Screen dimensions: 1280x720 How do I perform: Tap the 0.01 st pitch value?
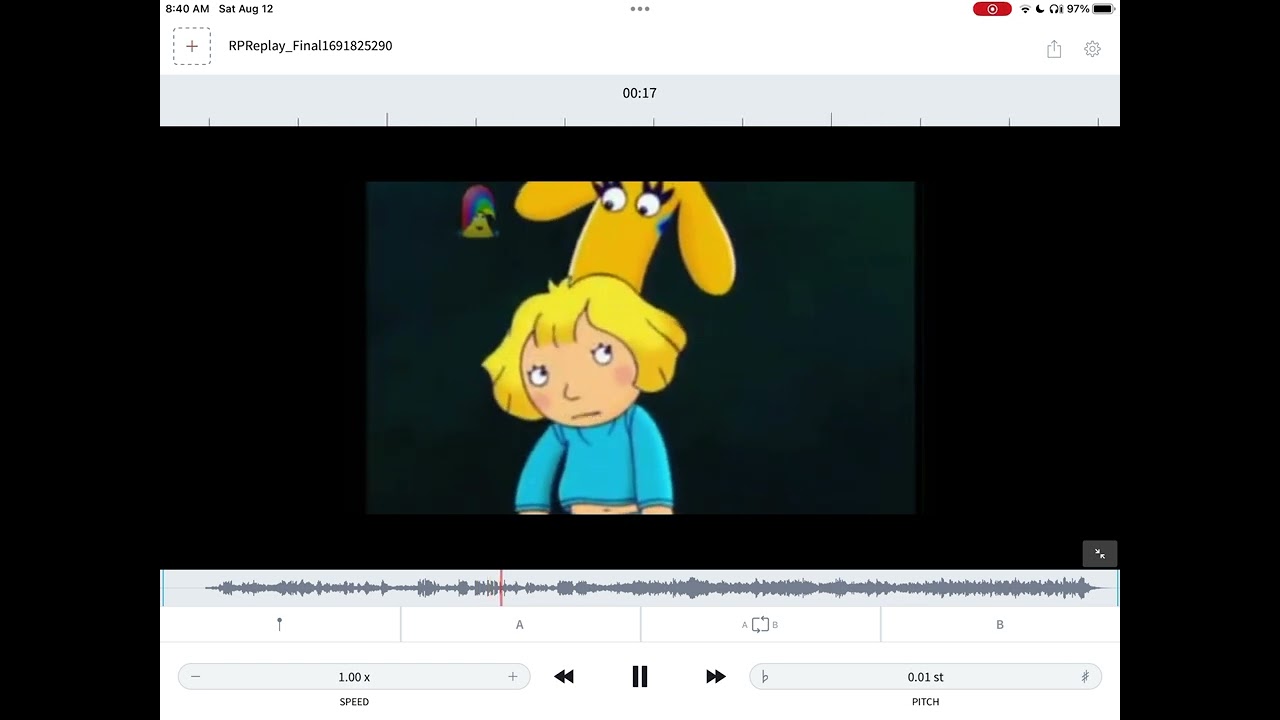(x=926, y=677)
